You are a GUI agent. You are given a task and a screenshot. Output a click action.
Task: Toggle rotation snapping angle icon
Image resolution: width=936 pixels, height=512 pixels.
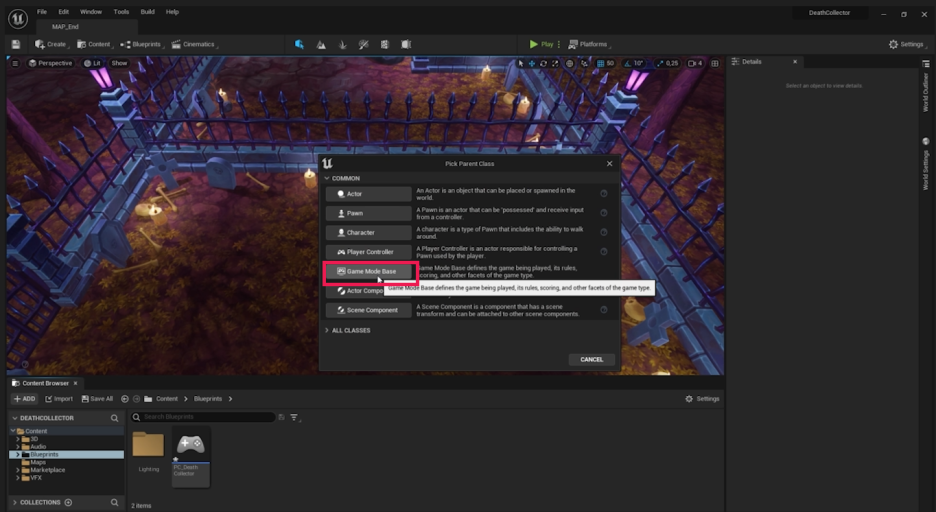point(627,63)
